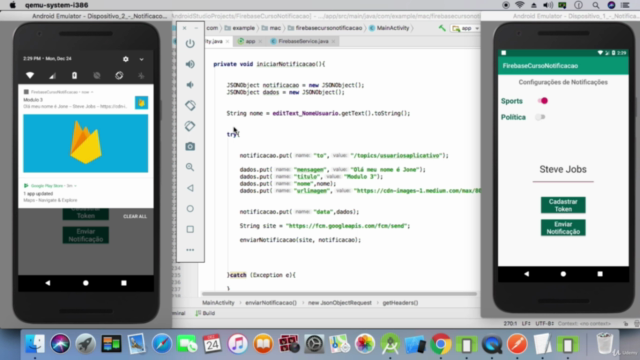
Task: Click Spotlight search in the menu bar
Action: [596, 5]
